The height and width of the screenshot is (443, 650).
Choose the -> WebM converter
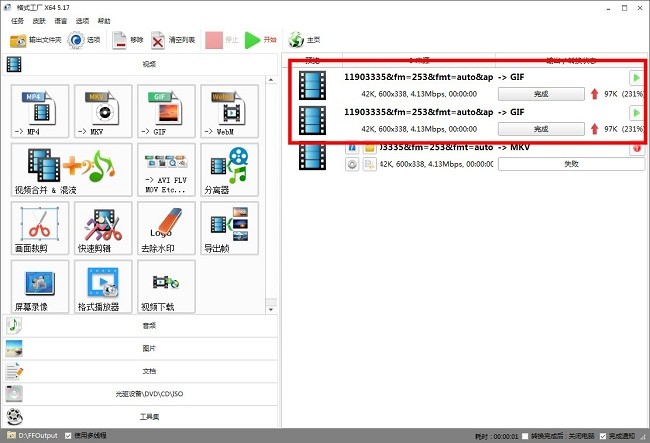(229, 111)
